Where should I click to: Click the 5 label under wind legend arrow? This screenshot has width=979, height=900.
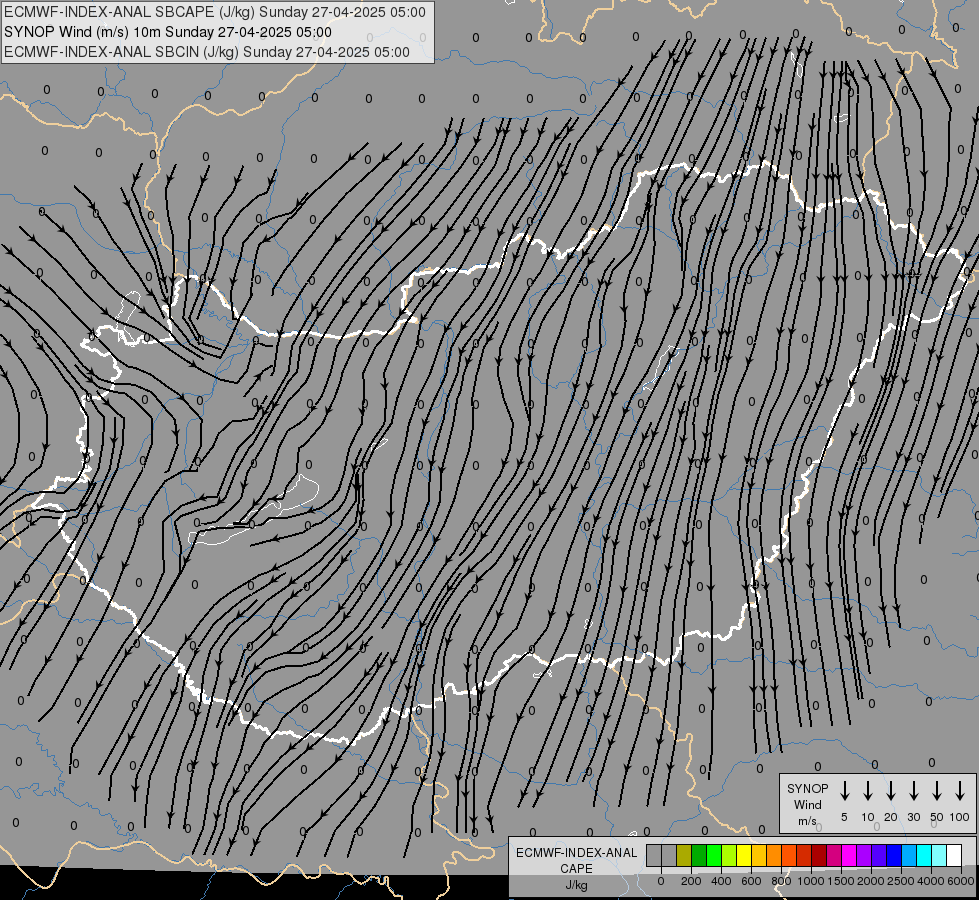(844, 817)
